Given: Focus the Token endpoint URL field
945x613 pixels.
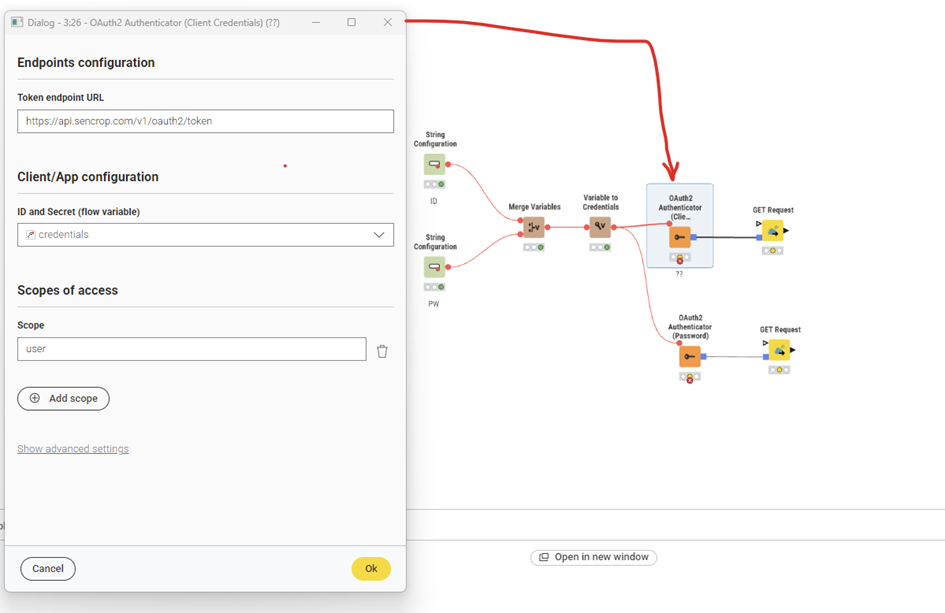Looking at the screenshot, I should click(x=206, y=121).
